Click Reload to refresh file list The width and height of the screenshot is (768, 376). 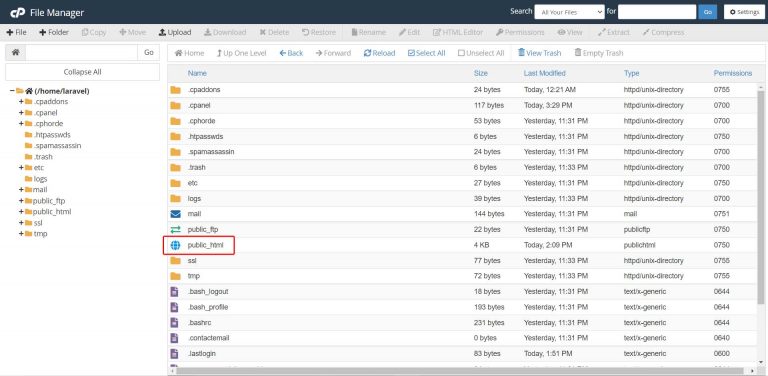click(x=380, y=53)
